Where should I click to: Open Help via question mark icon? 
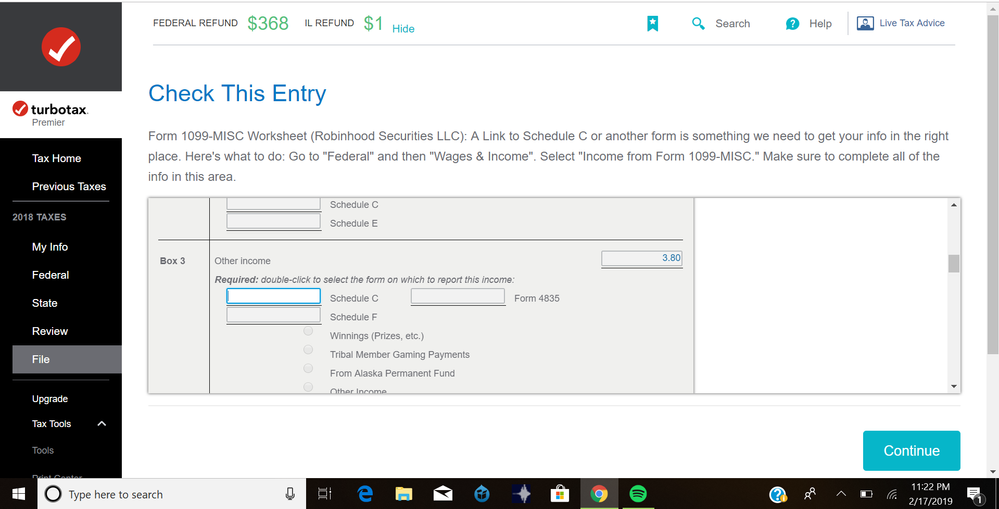(x=792, y=23)
